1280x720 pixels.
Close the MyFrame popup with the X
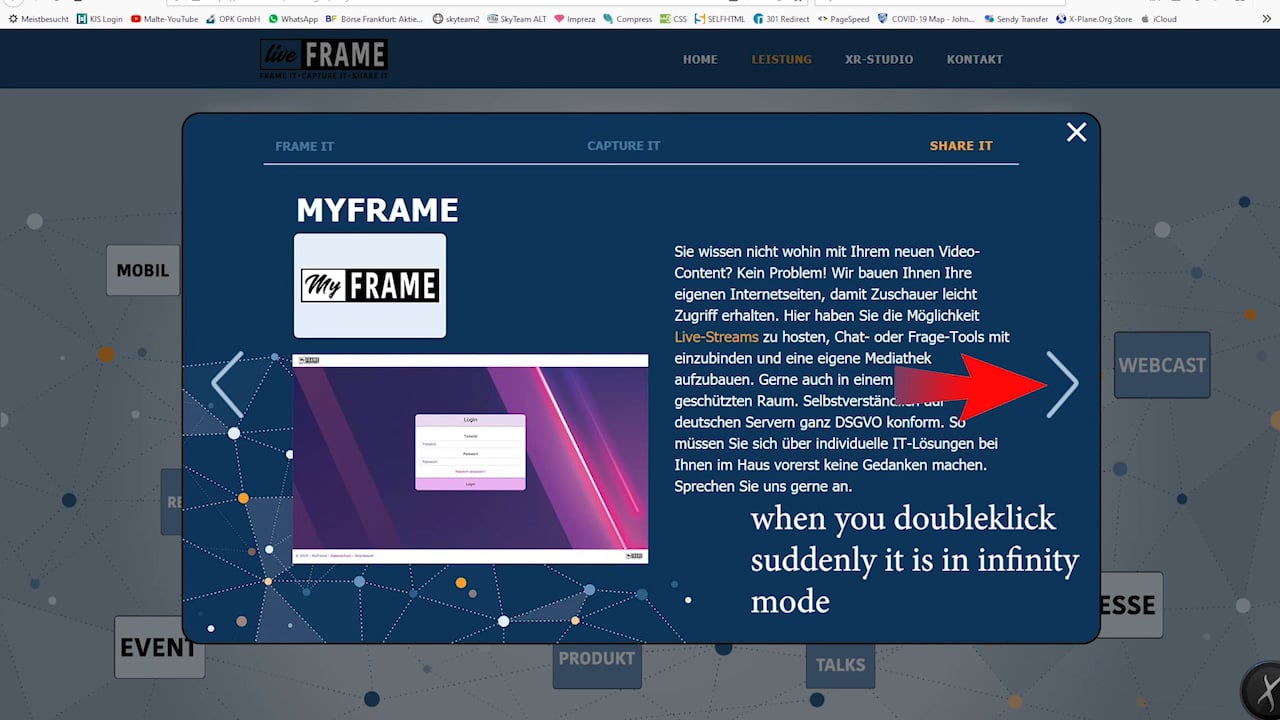tap(1076, 132)
